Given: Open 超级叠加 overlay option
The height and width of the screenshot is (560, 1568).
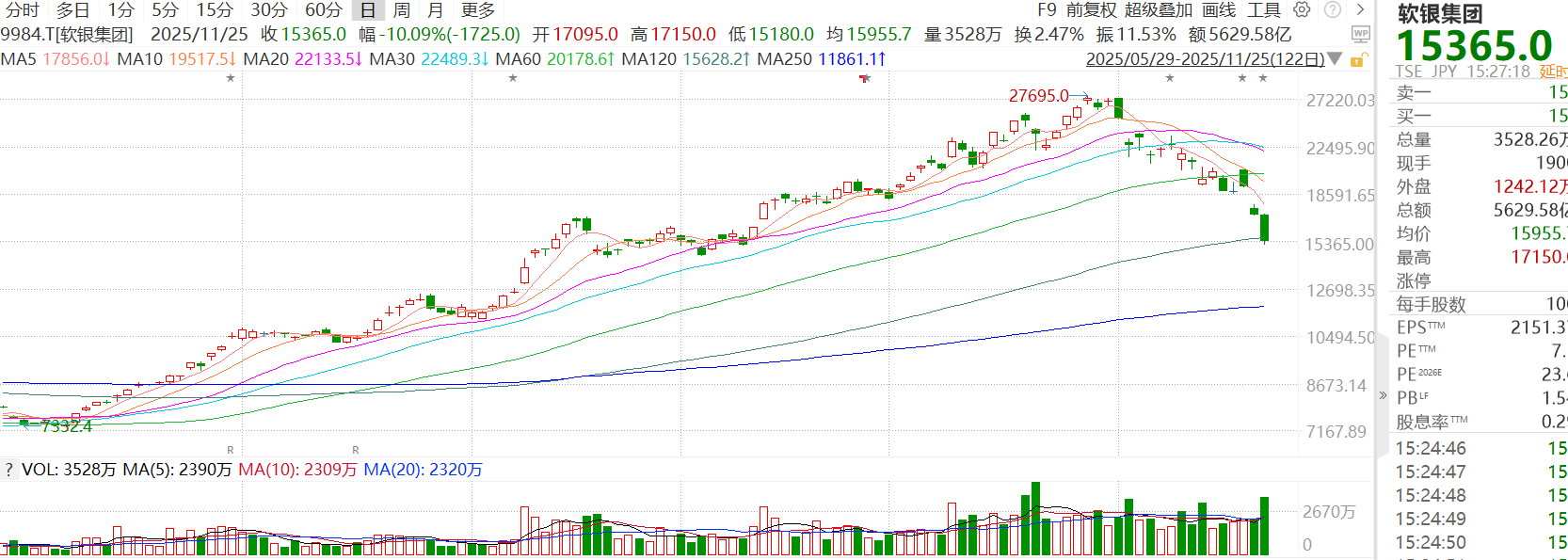Looking at the screenshot, I should pos(1159,10).
